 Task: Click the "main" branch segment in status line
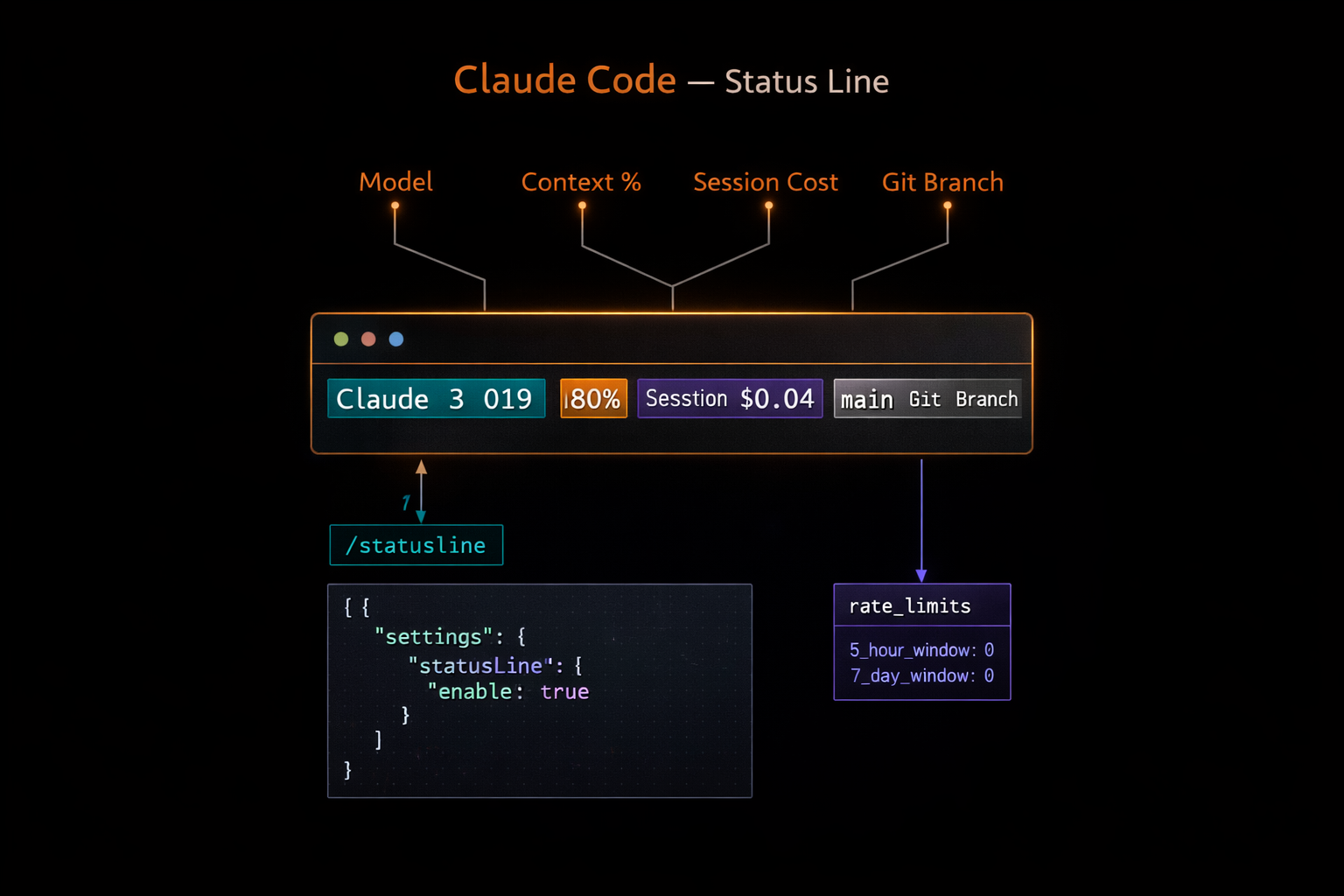(x=927, y=399)
